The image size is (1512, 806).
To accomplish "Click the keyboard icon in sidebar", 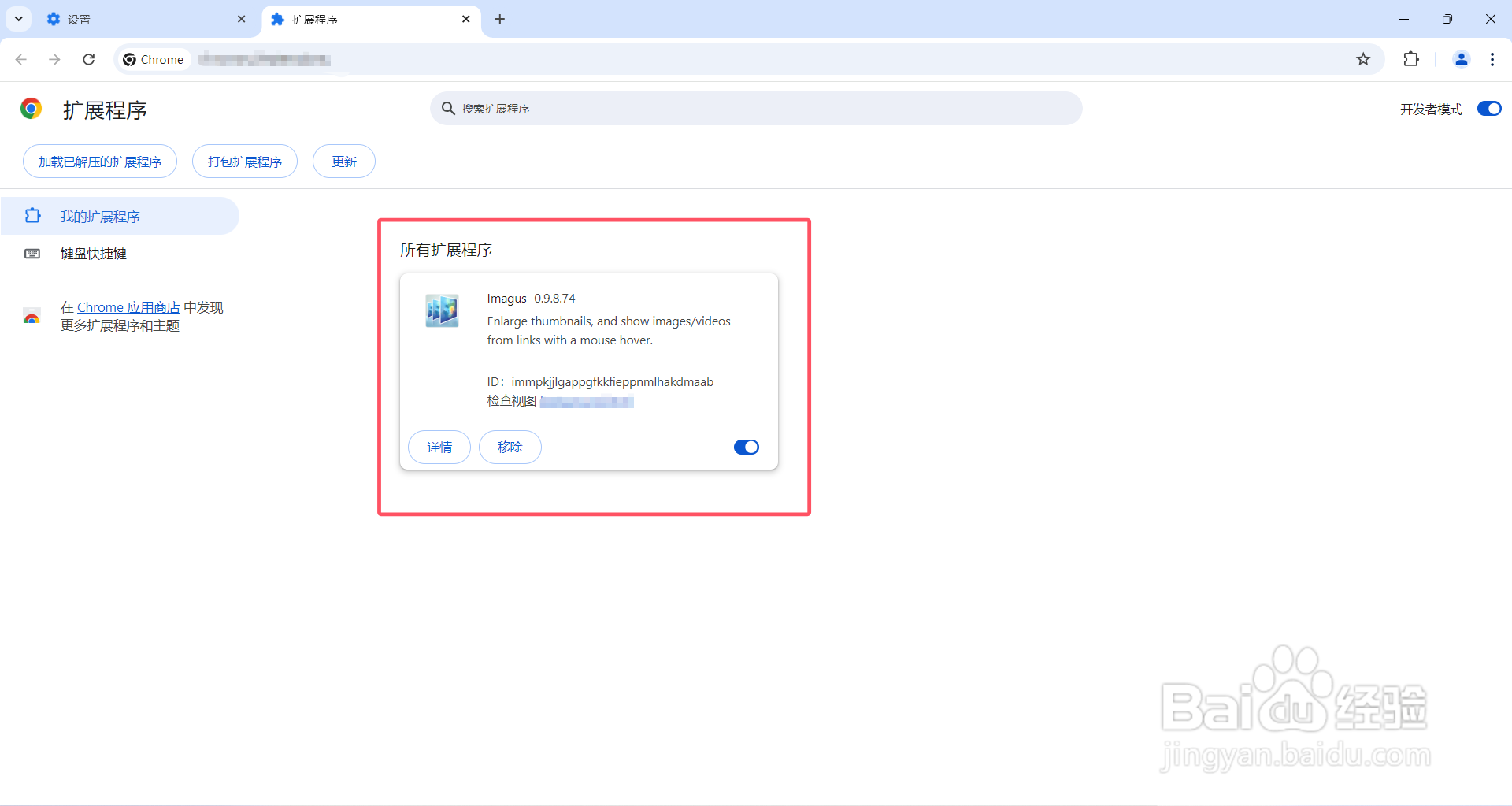I will tap(32, 253).
